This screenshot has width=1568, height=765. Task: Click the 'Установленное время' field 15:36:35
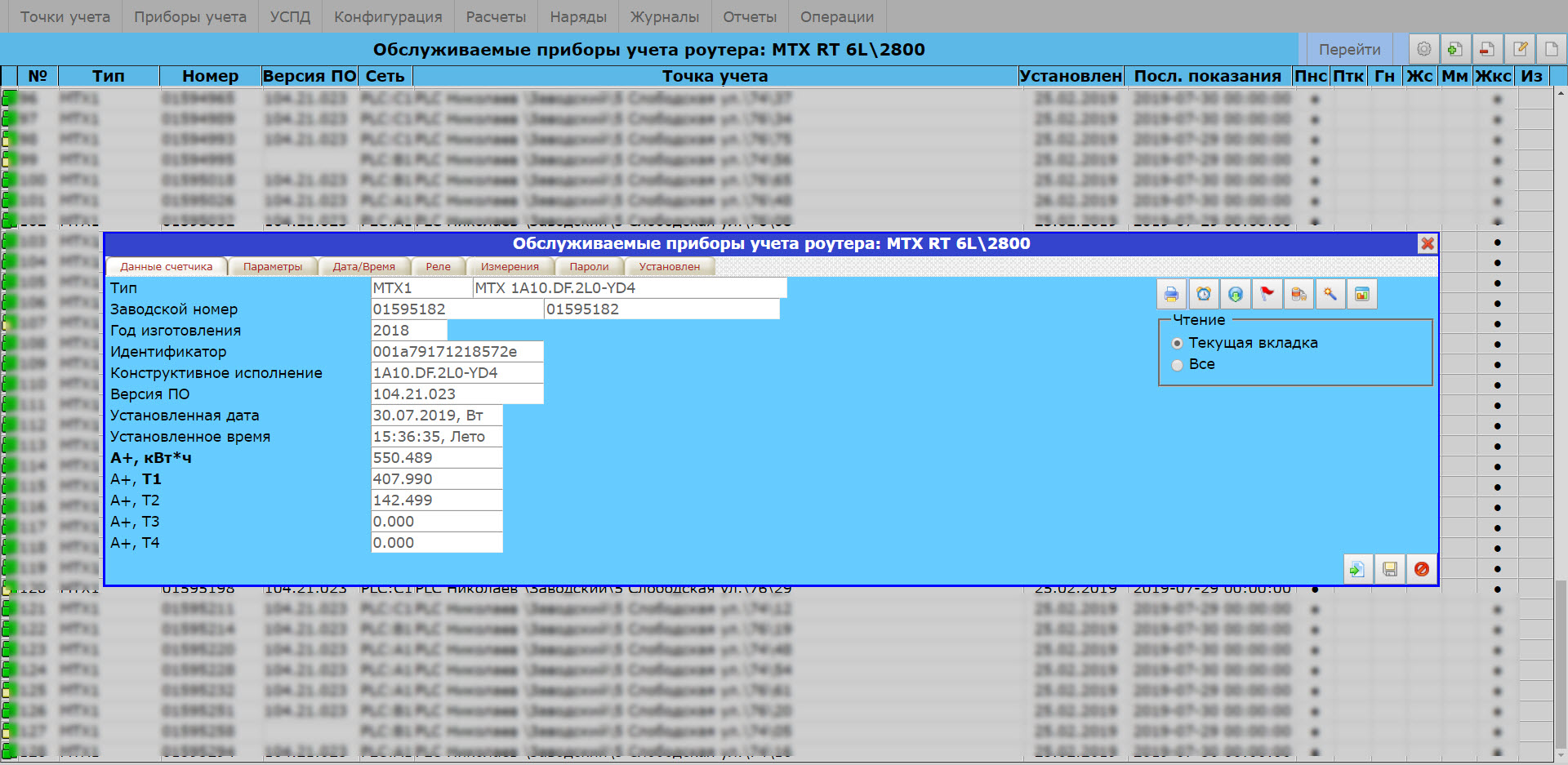click(437, 437)
